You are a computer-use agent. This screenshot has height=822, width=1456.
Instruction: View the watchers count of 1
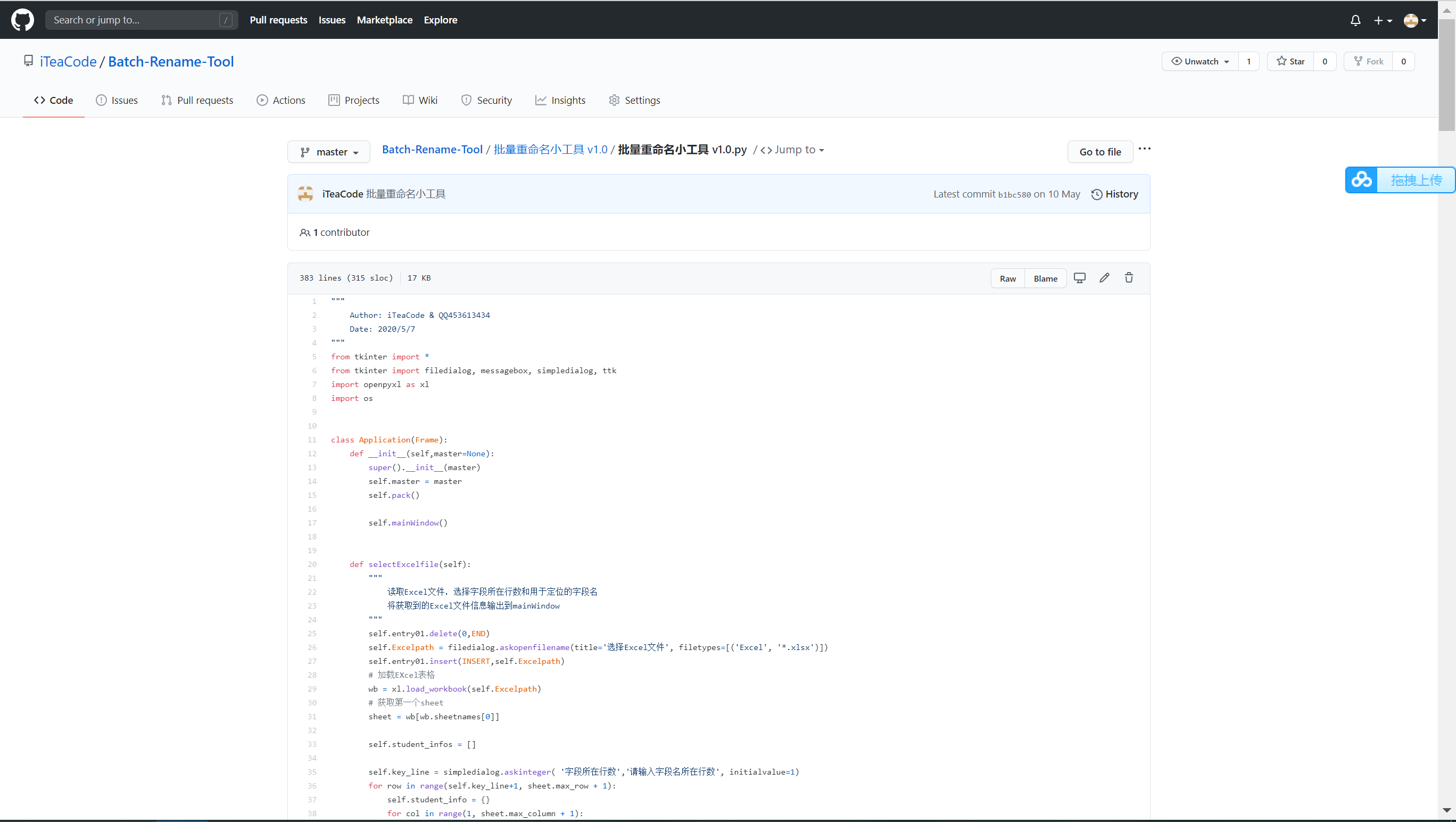1248,61
